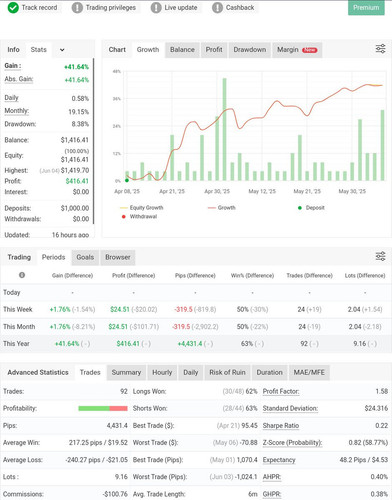The width and height of the screenshot is (392, 500).
Task: Click the green Track record checkmark icon
Action: coord(13,8)
